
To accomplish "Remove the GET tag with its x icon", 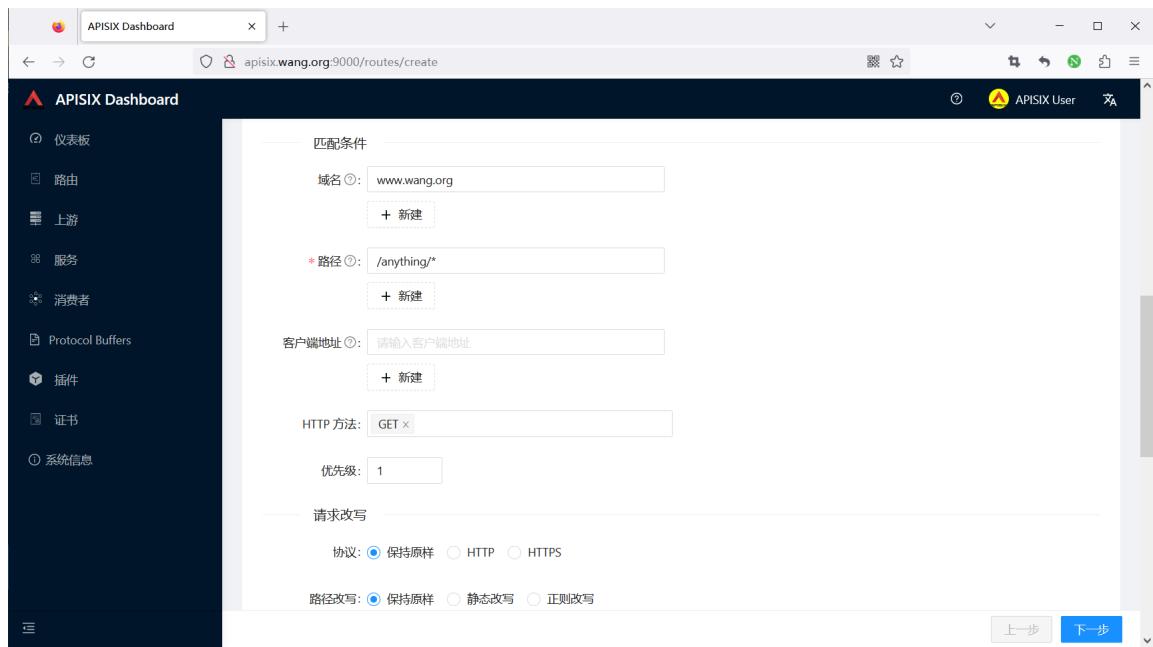I will tap(405, 424).
